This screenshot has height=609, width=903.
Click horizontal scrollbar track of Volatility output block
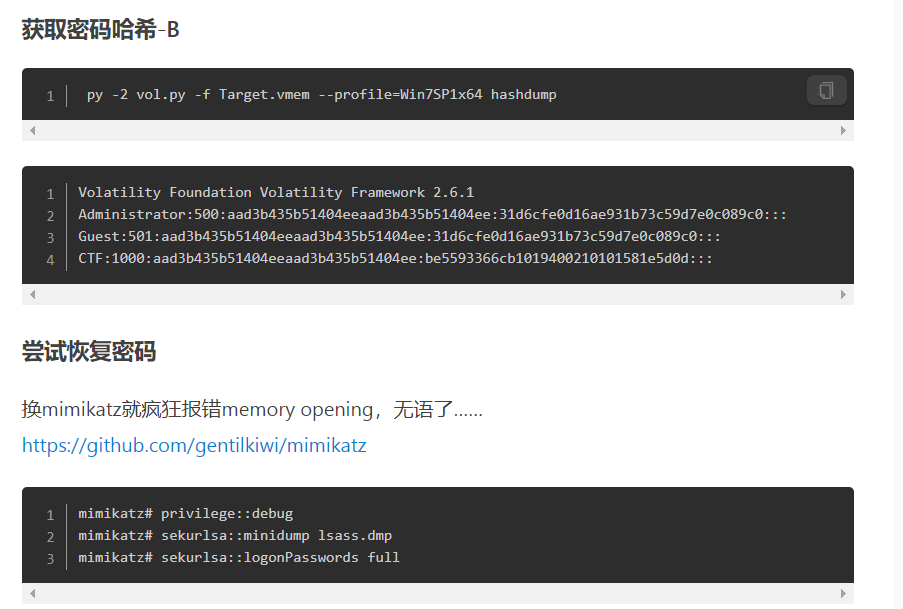[x=438, y=294]
